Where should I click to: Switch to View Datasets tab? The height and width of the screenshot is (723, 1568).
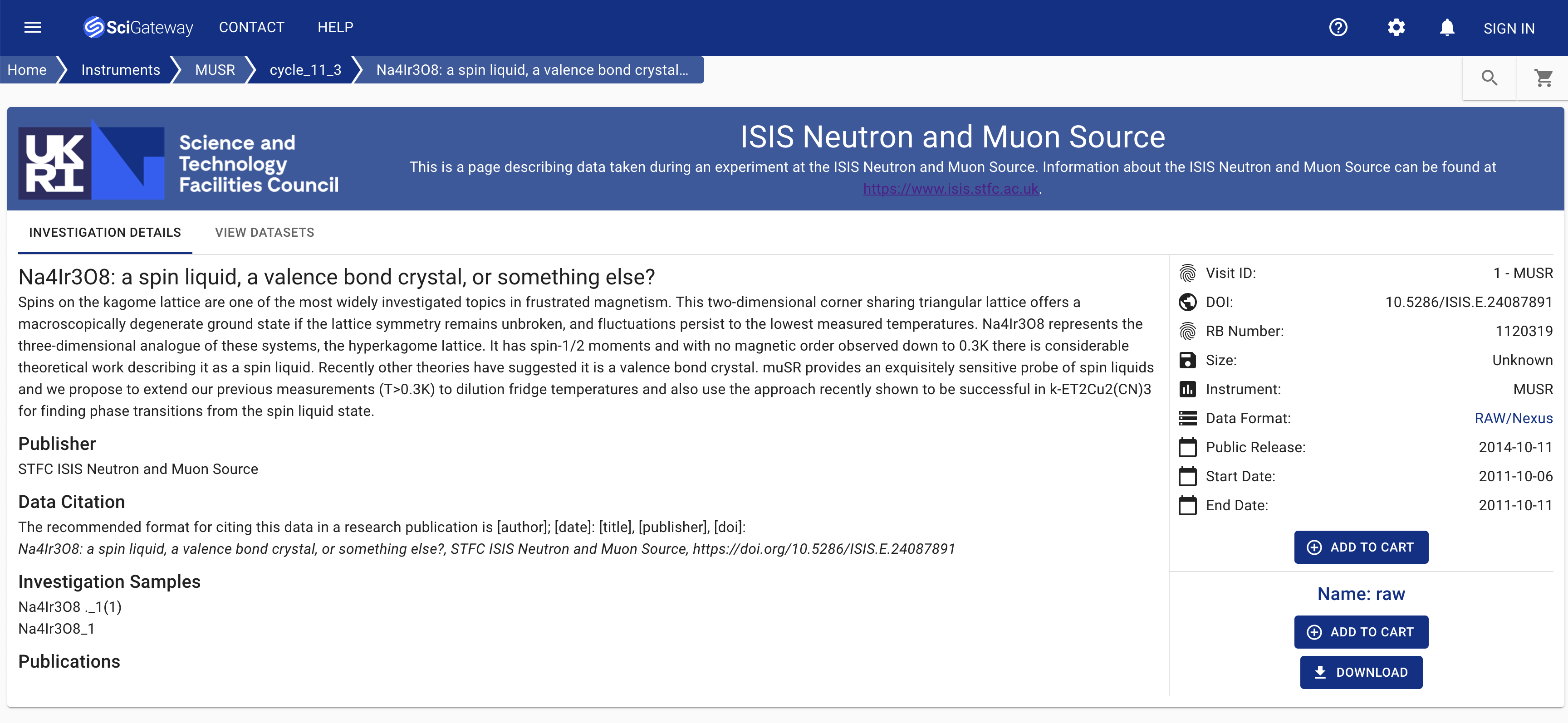pos(264,233)
